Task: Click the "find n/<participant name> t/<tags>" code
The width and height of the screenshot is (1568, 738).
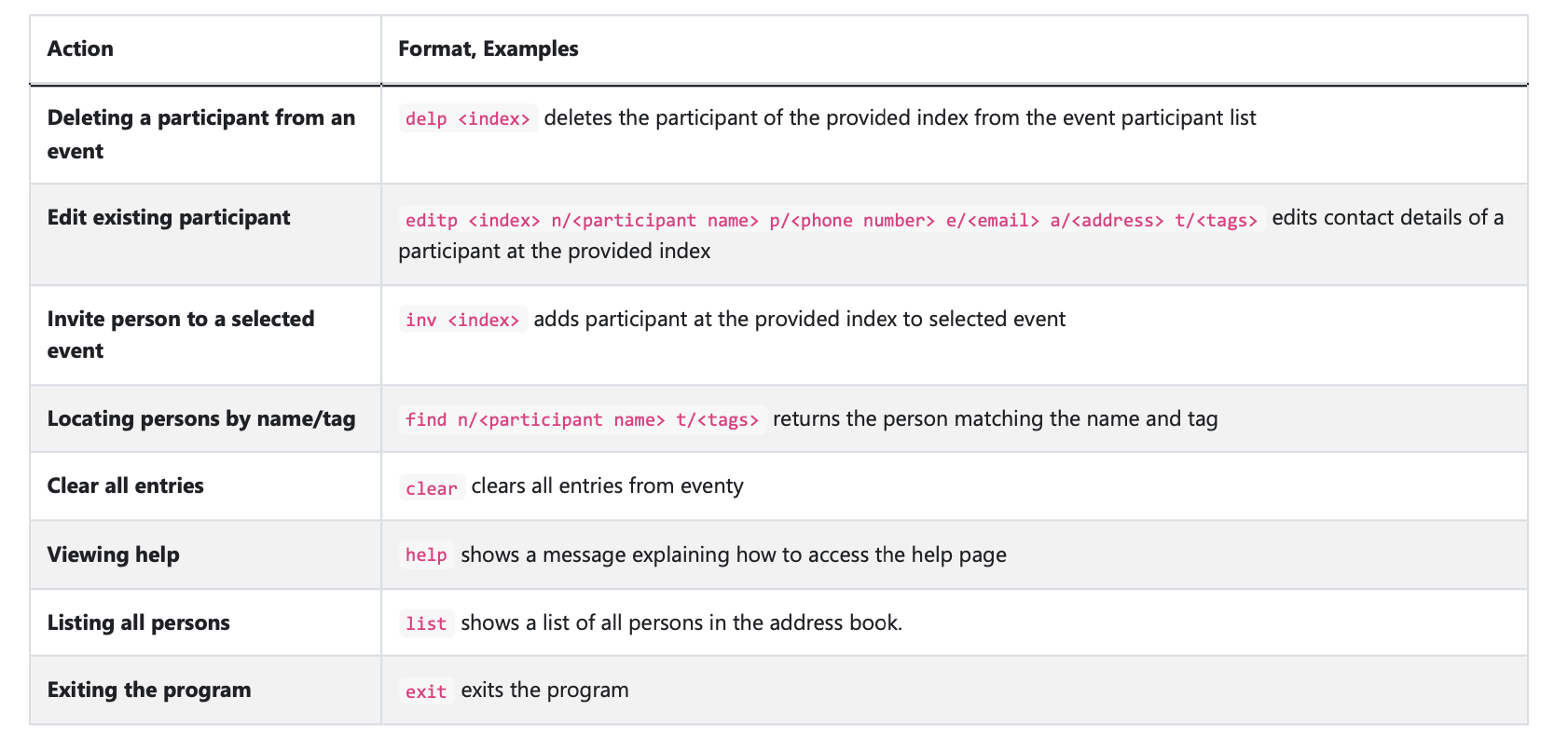Action: coord(582,419)
